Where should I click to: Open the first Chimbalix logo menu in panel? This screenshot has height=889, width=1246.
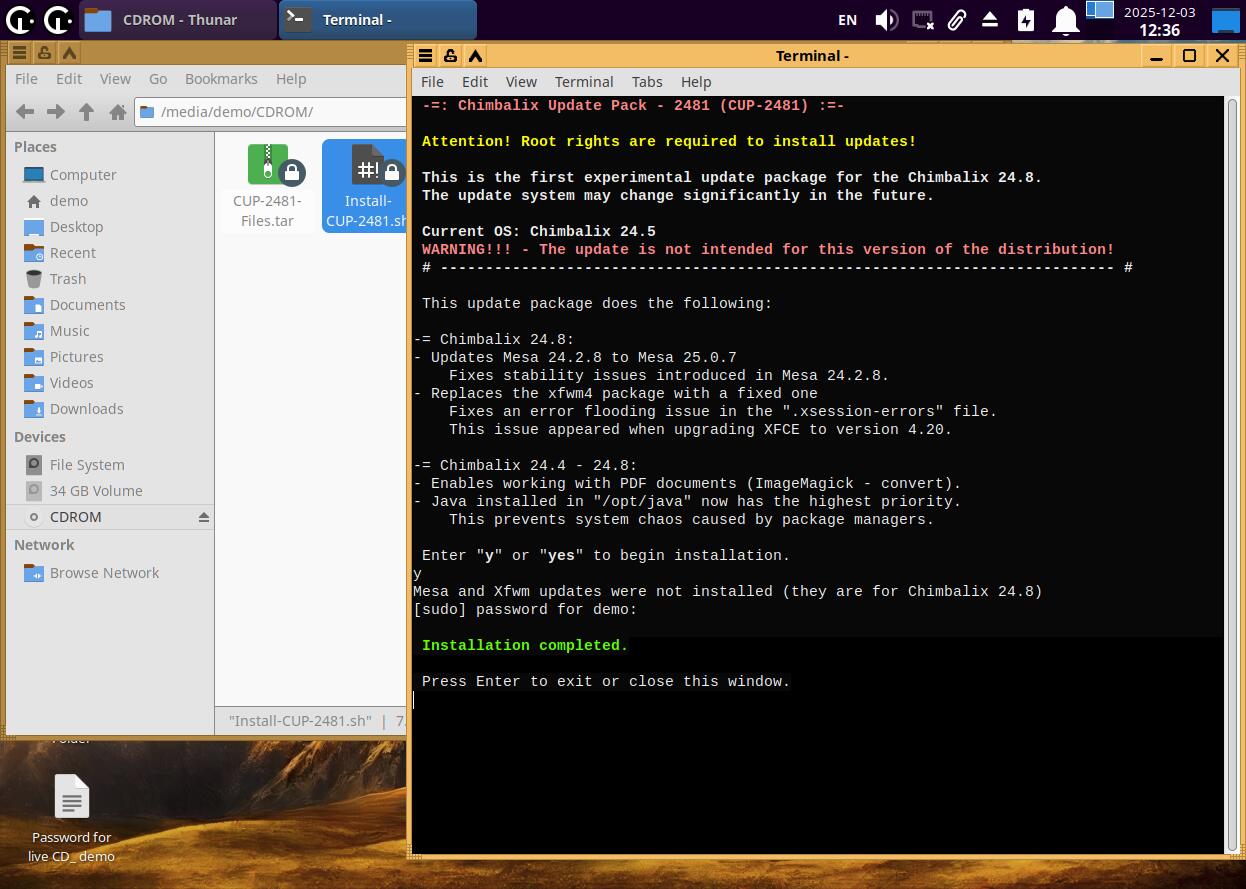tap(20, 19)
